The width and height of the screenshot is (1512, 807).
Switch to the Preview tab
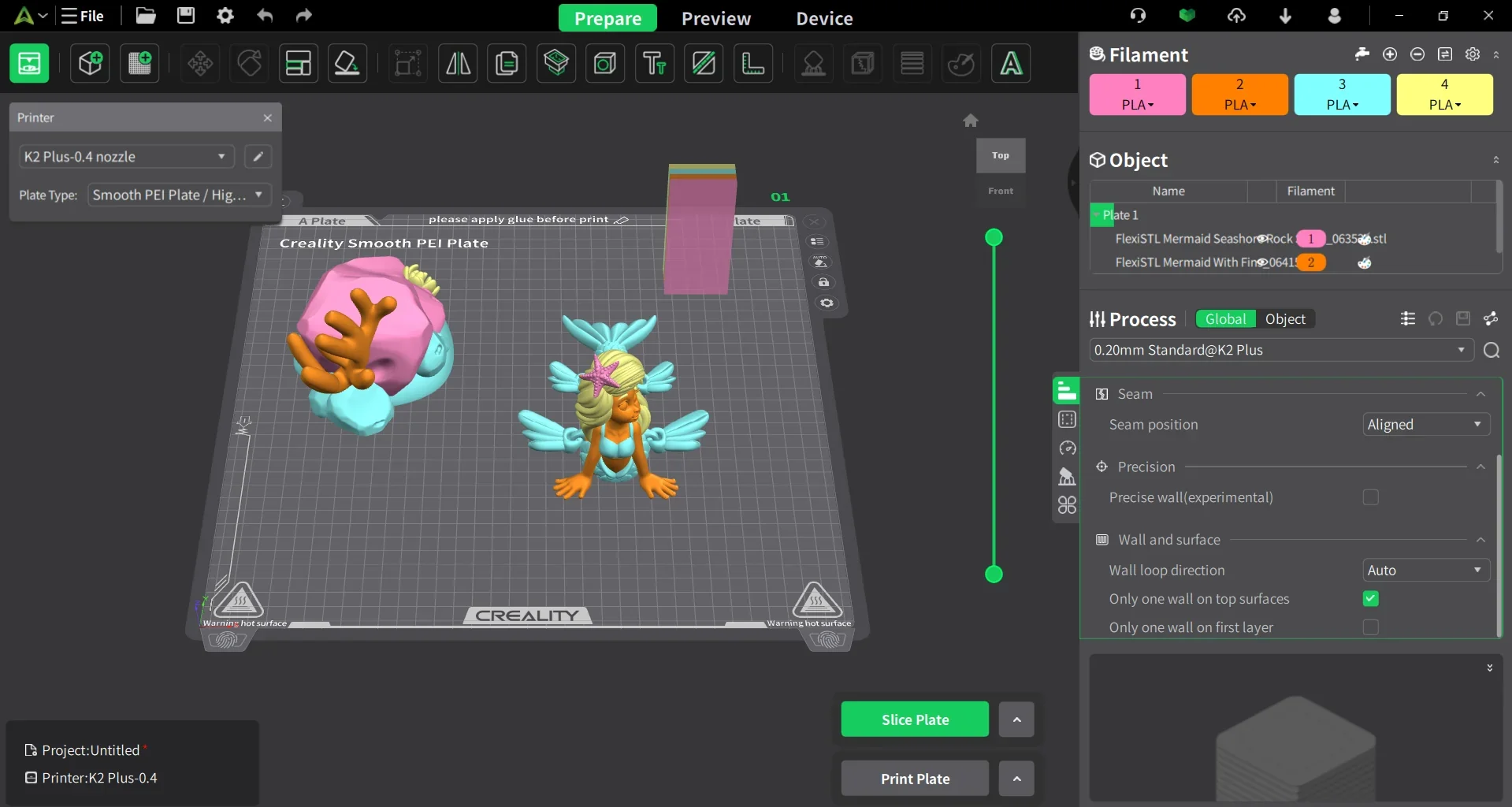pyautogui.click(x=715, y=17)
